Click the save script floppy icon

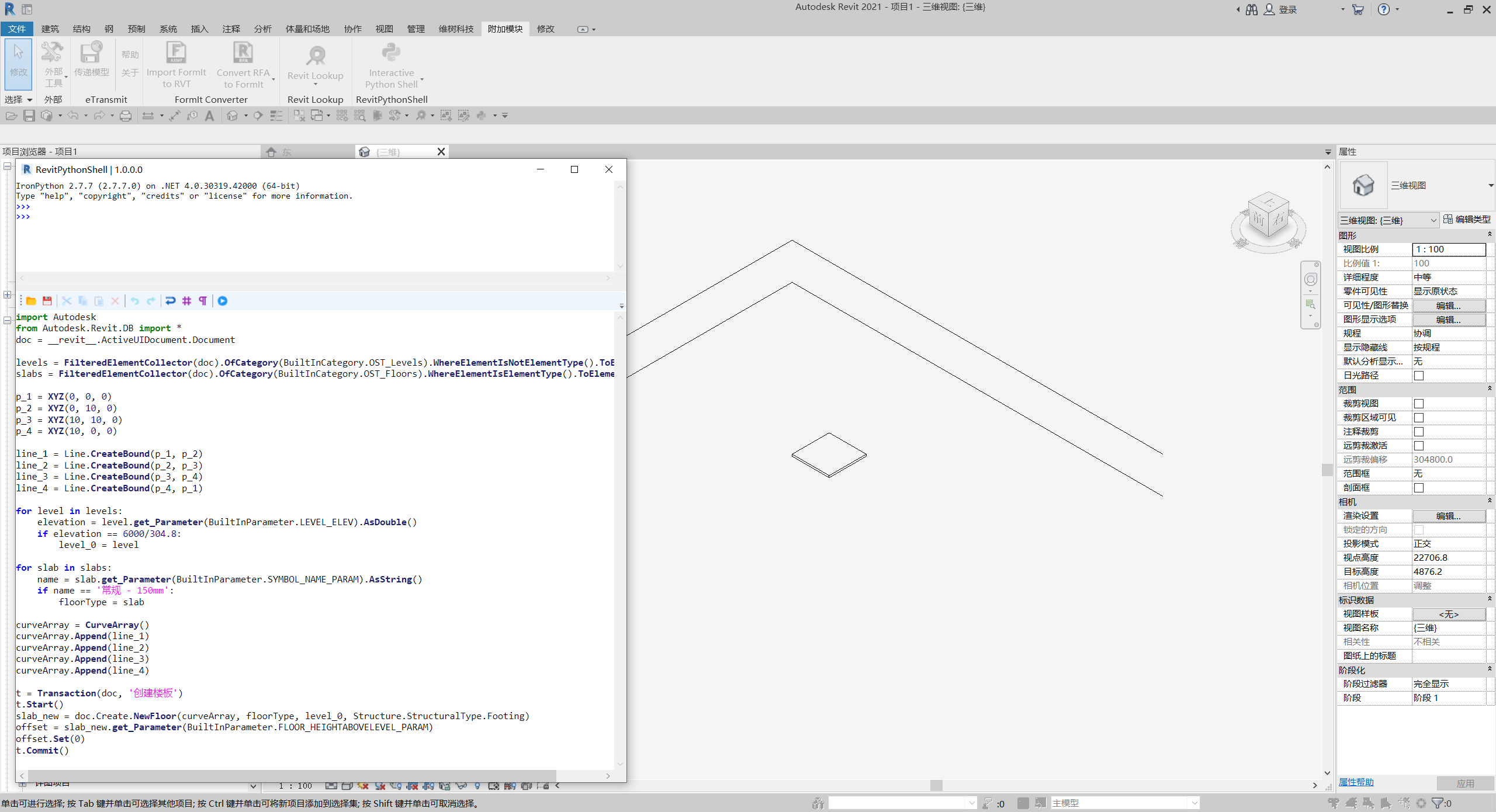47,301
